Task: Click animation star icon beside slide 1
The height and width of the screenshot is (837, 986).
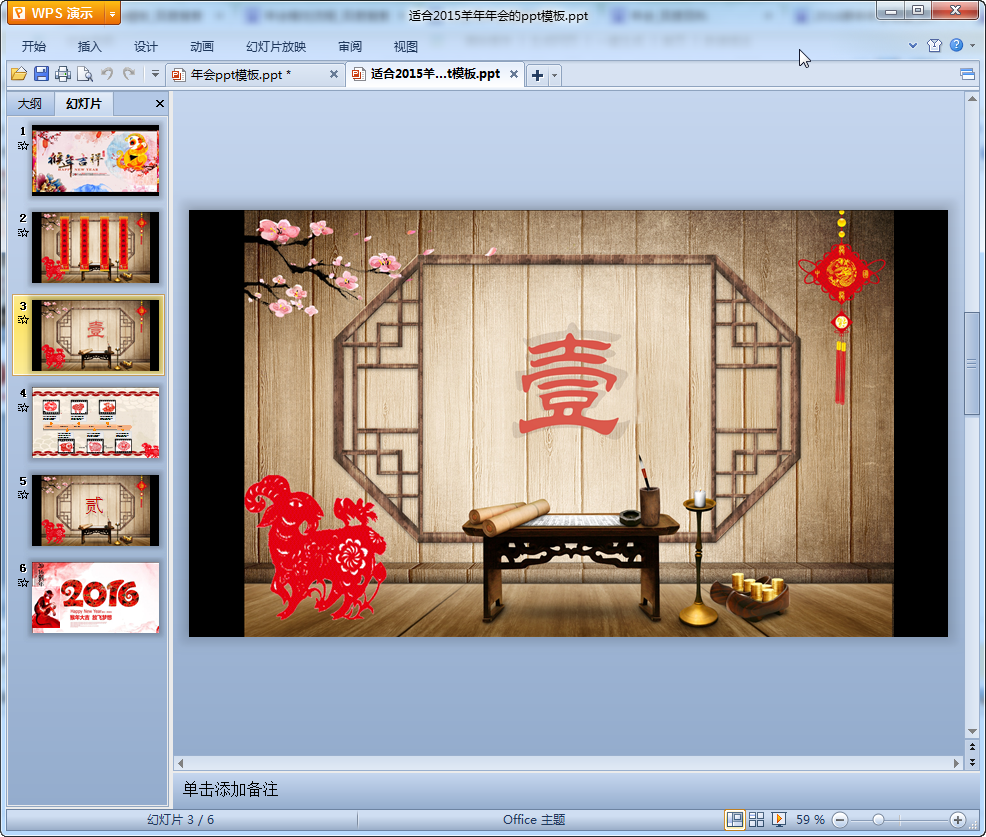Action: click(x=23, y=146)
